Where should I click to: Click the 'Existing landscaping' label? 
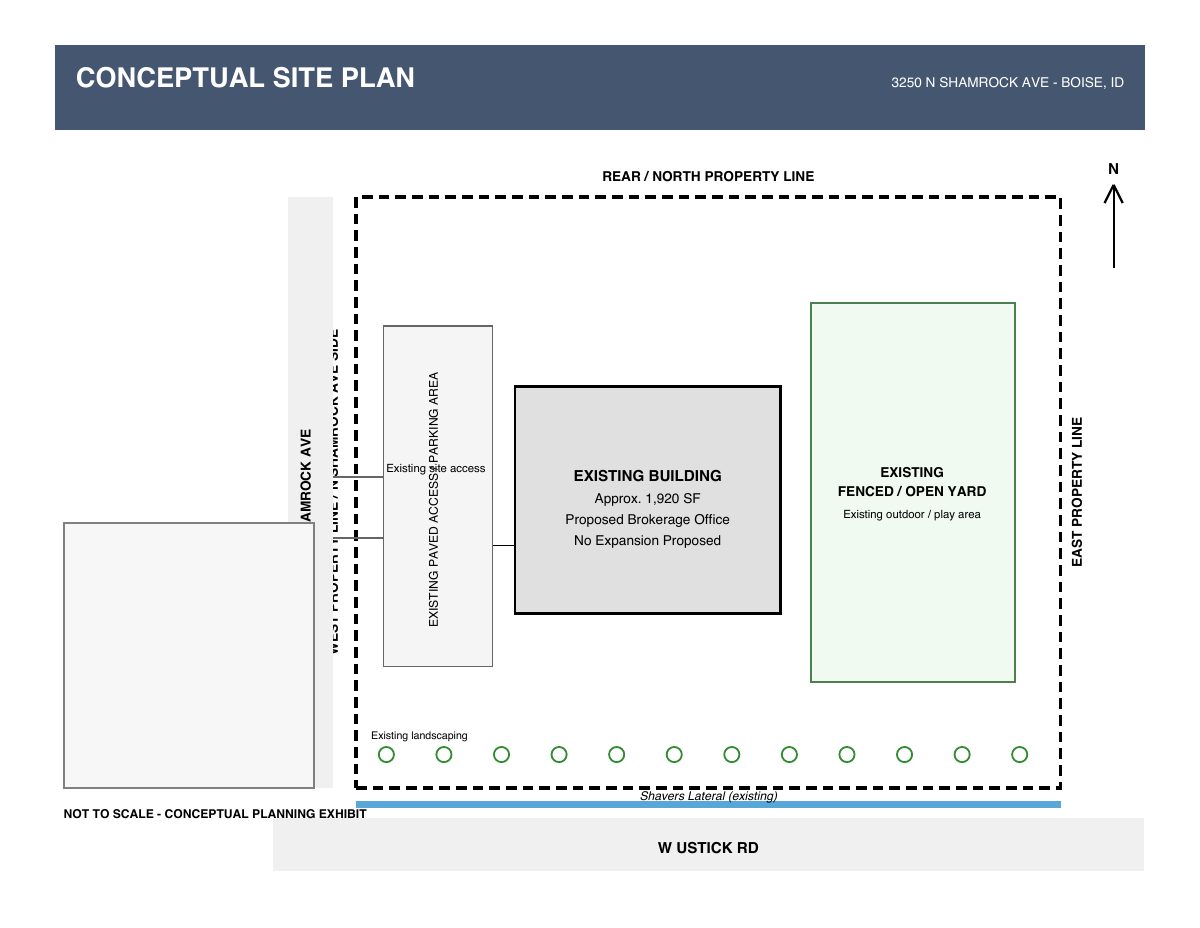pos(419,735)
